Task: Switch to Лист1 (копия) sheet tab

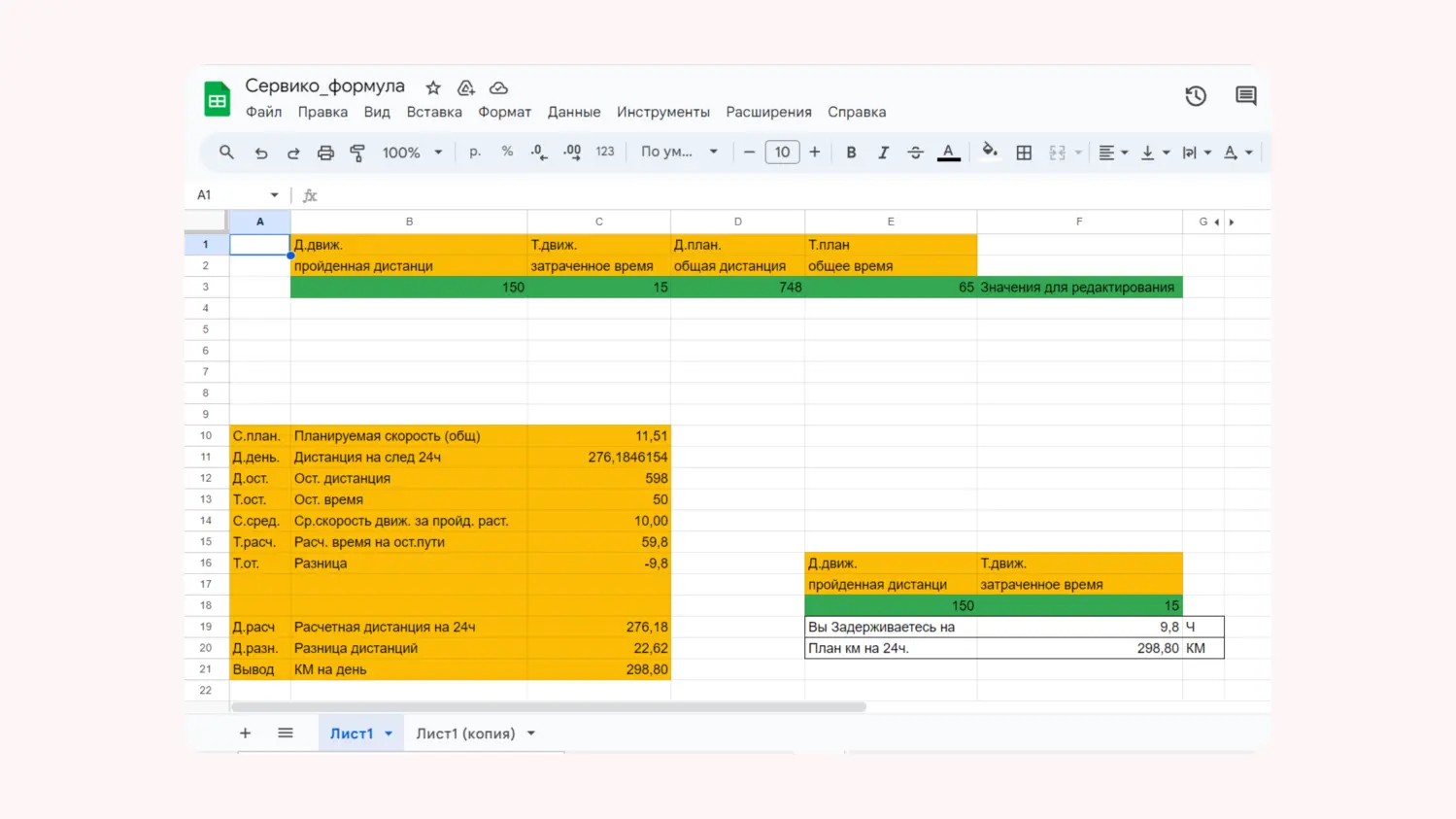Action: point(465,734)
